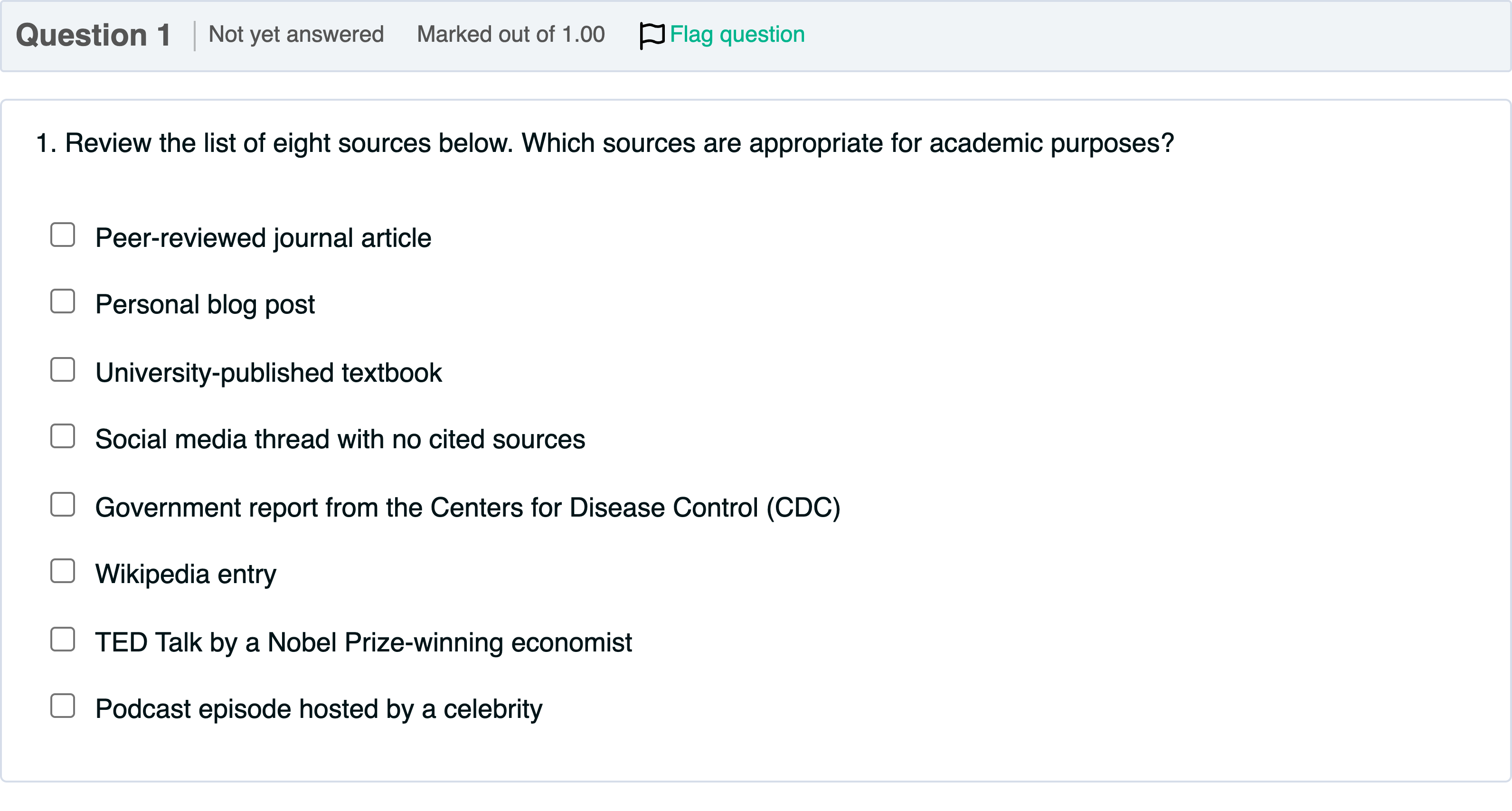
Task: Open the Flag question link
Action: click(x=737, y=35)
